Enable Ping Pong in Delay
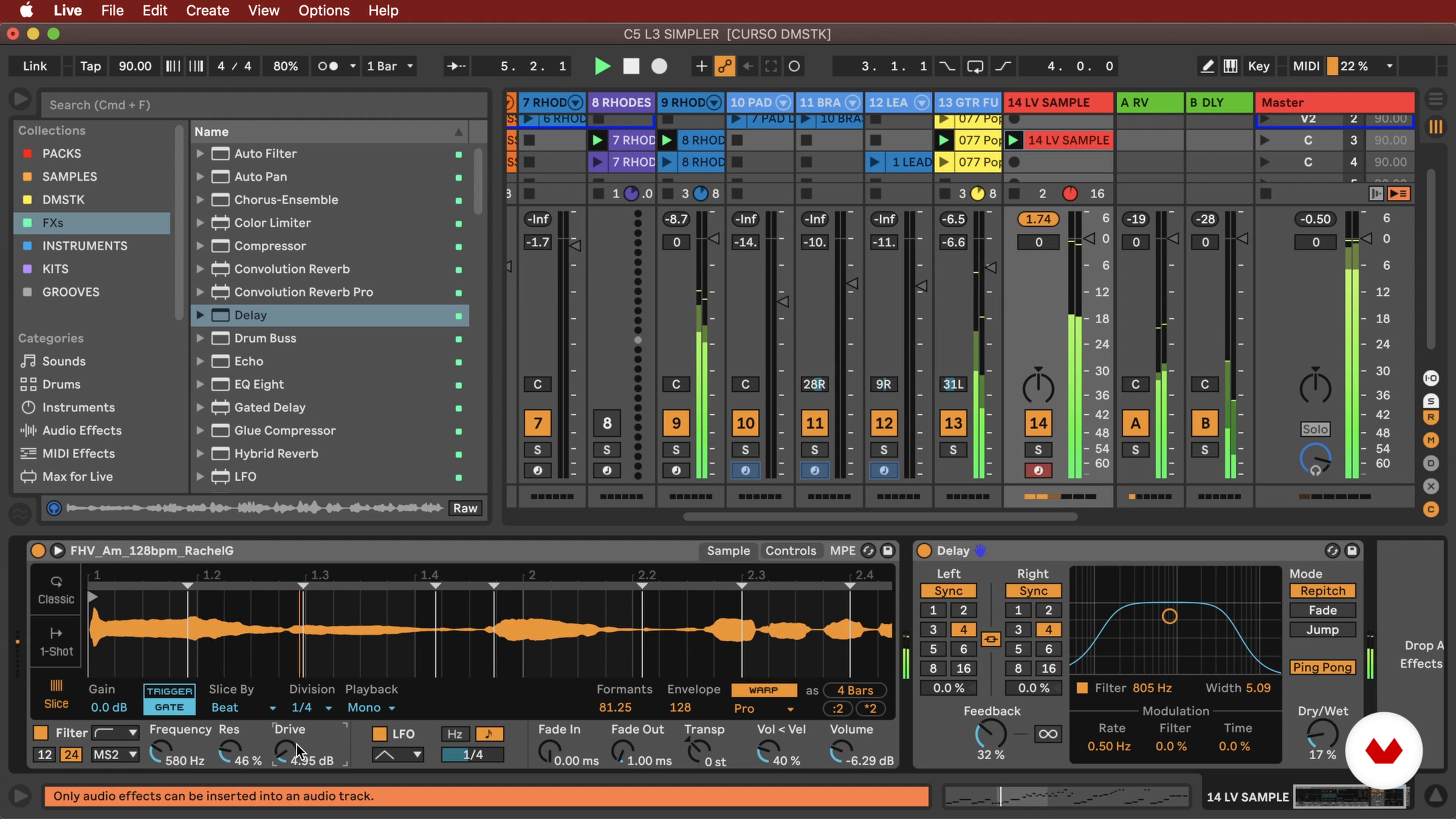The image size is (1456, 819). pos(1322,667)
